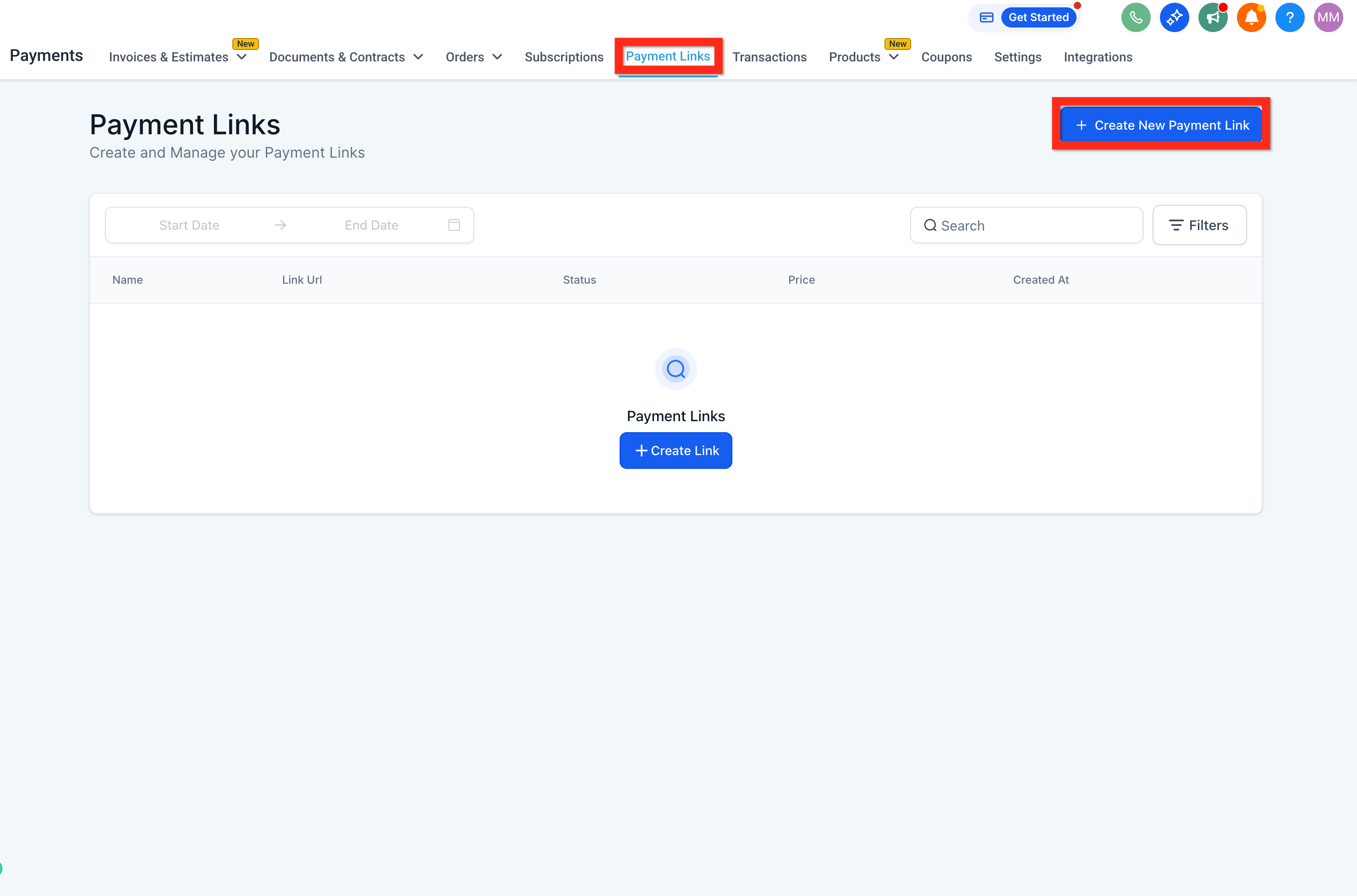
Task: Go to the Coupons tab
Action: pos(946,57)
